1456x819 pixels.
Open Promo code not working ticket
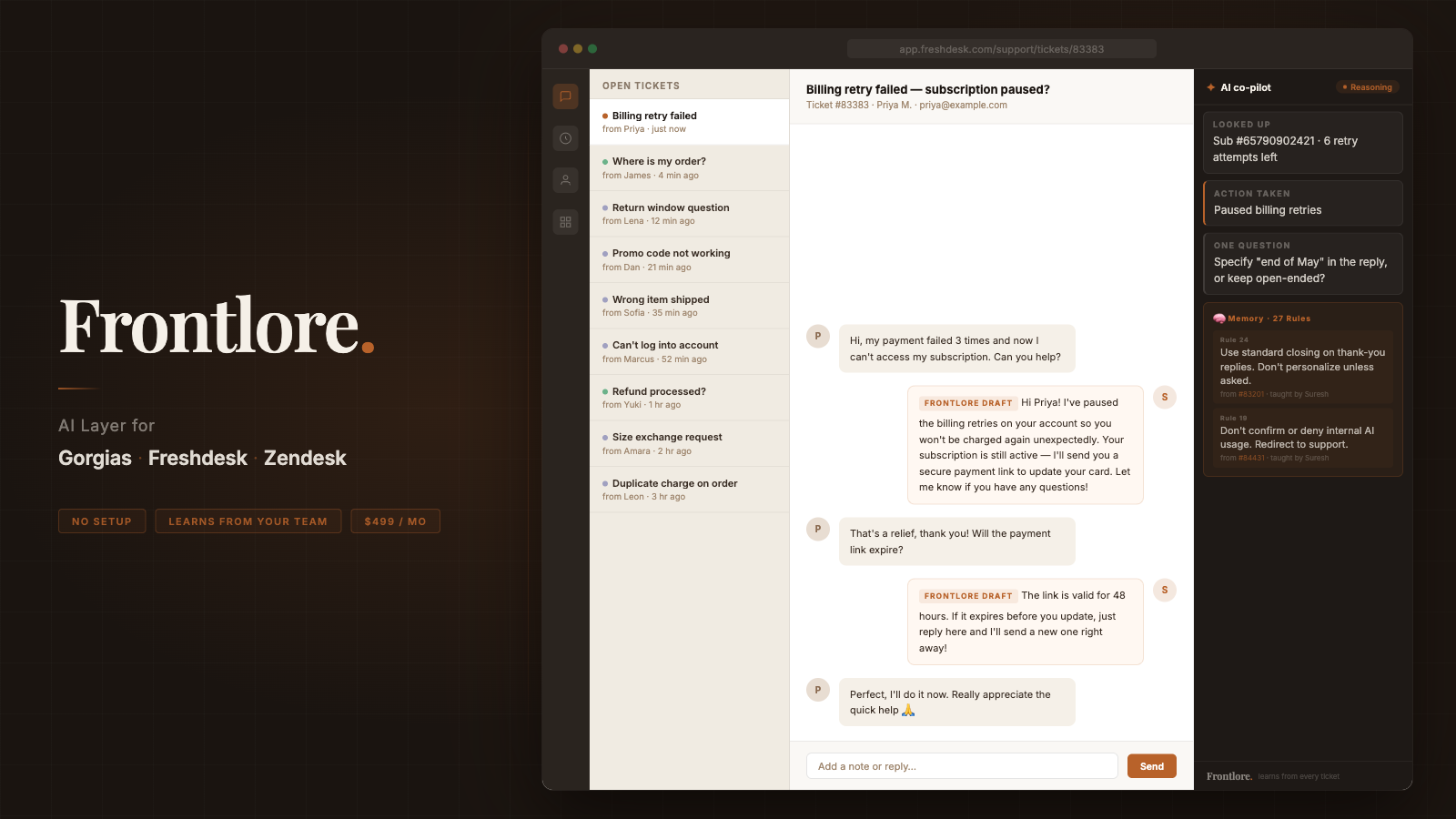(x=689, y=260)
